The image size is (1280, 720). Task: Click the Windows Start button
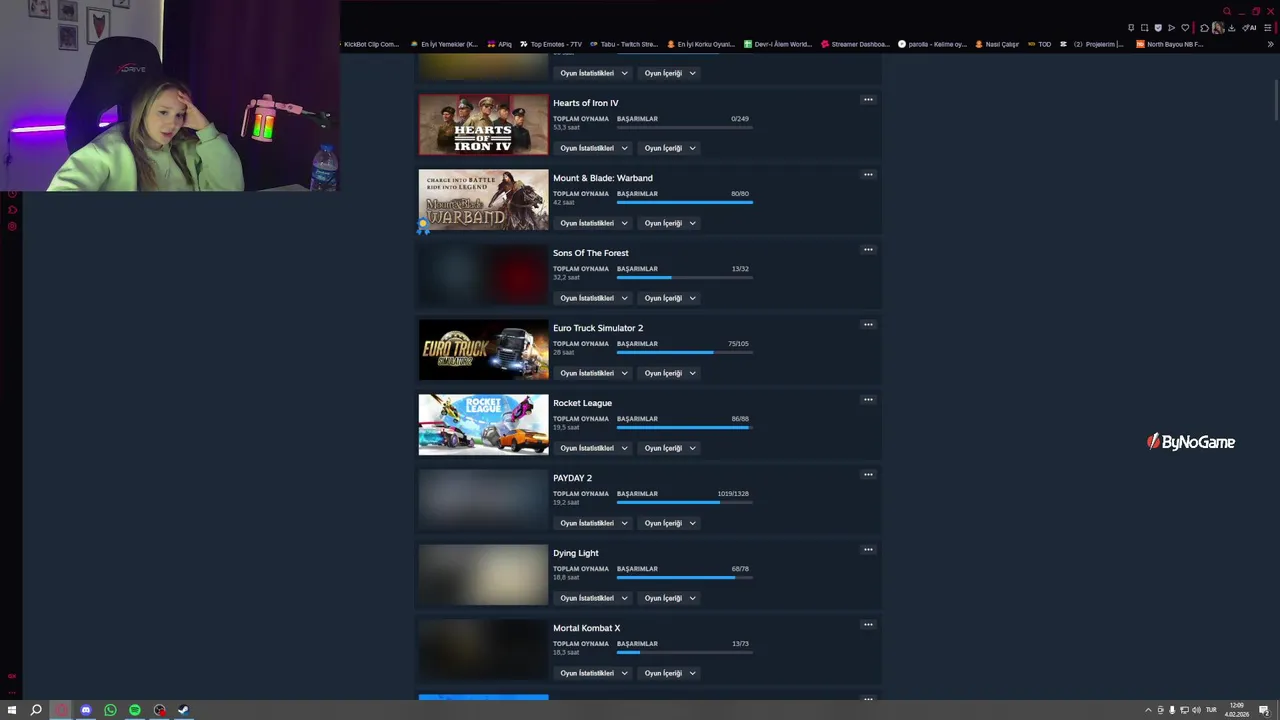click(12, 710)
